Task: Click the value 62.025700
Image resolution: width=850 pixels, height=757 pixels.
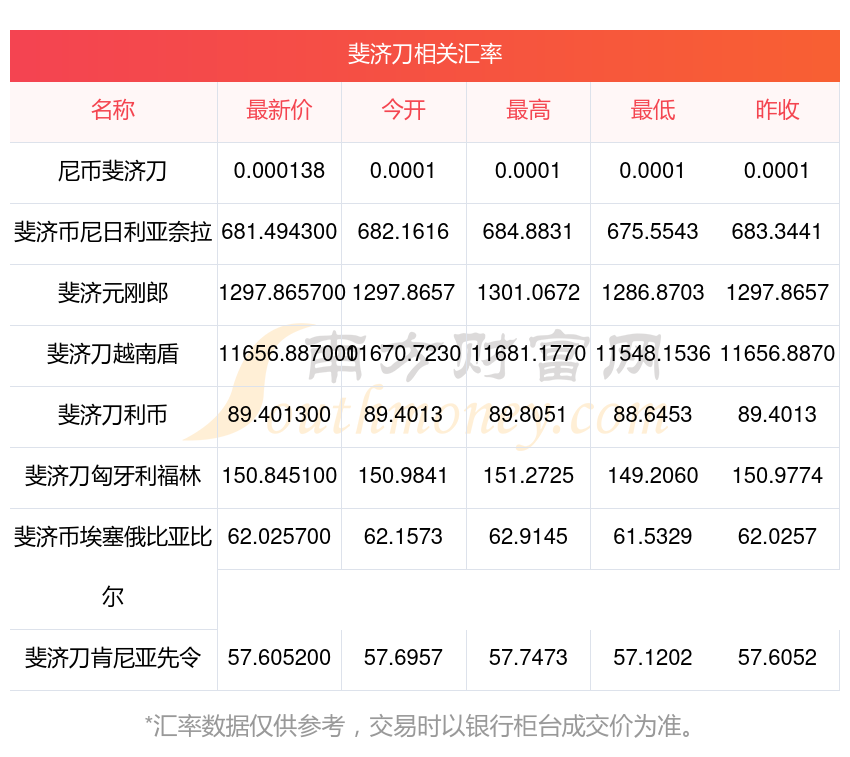Action: pos(279,537)
